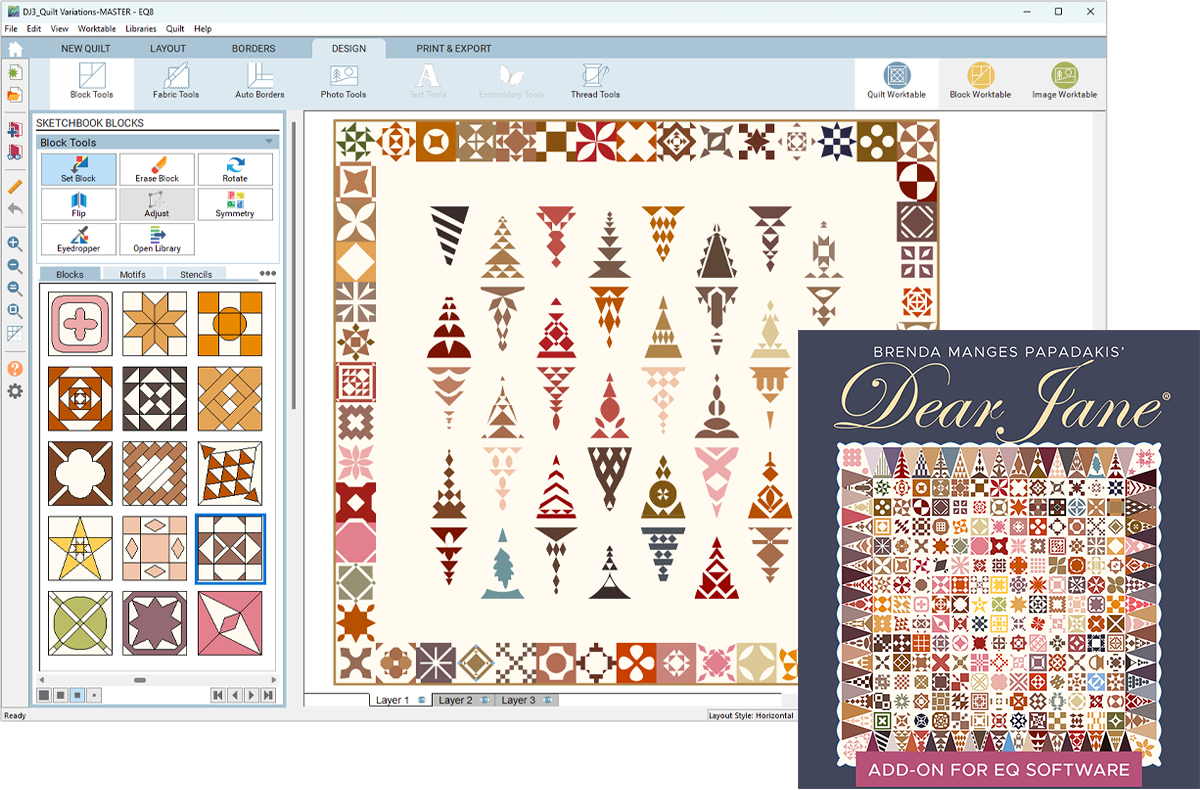Open the Quilt menu

tap(175, 29)
